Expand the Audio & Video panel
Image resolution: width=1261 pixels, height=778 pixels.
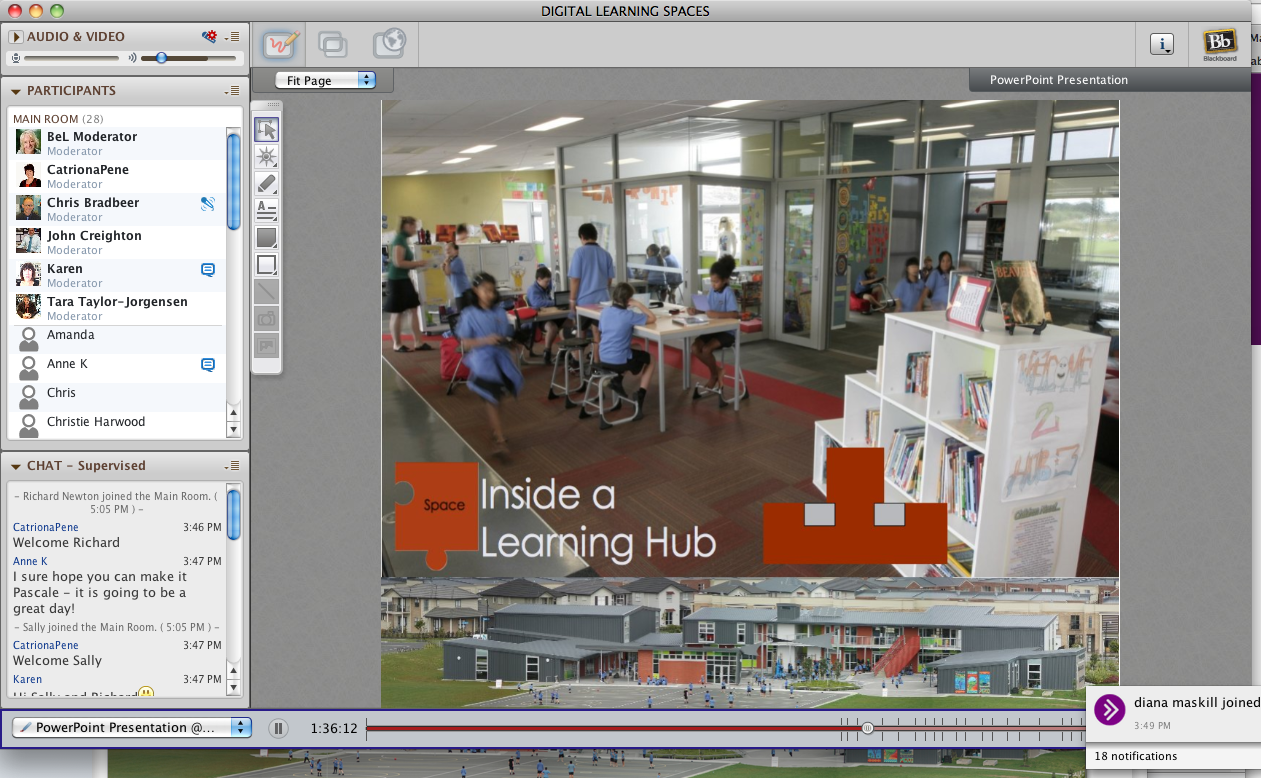click(x=14, y=36)
